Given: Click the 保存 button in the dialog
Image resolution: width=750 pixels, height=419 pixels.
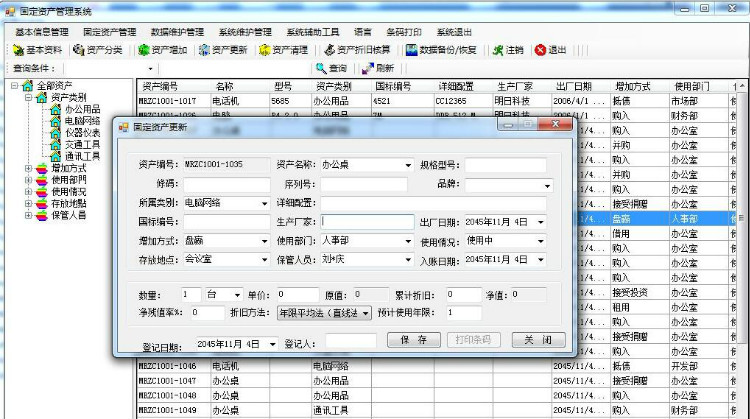Looking at the screenshot, I should pos(413,340).
